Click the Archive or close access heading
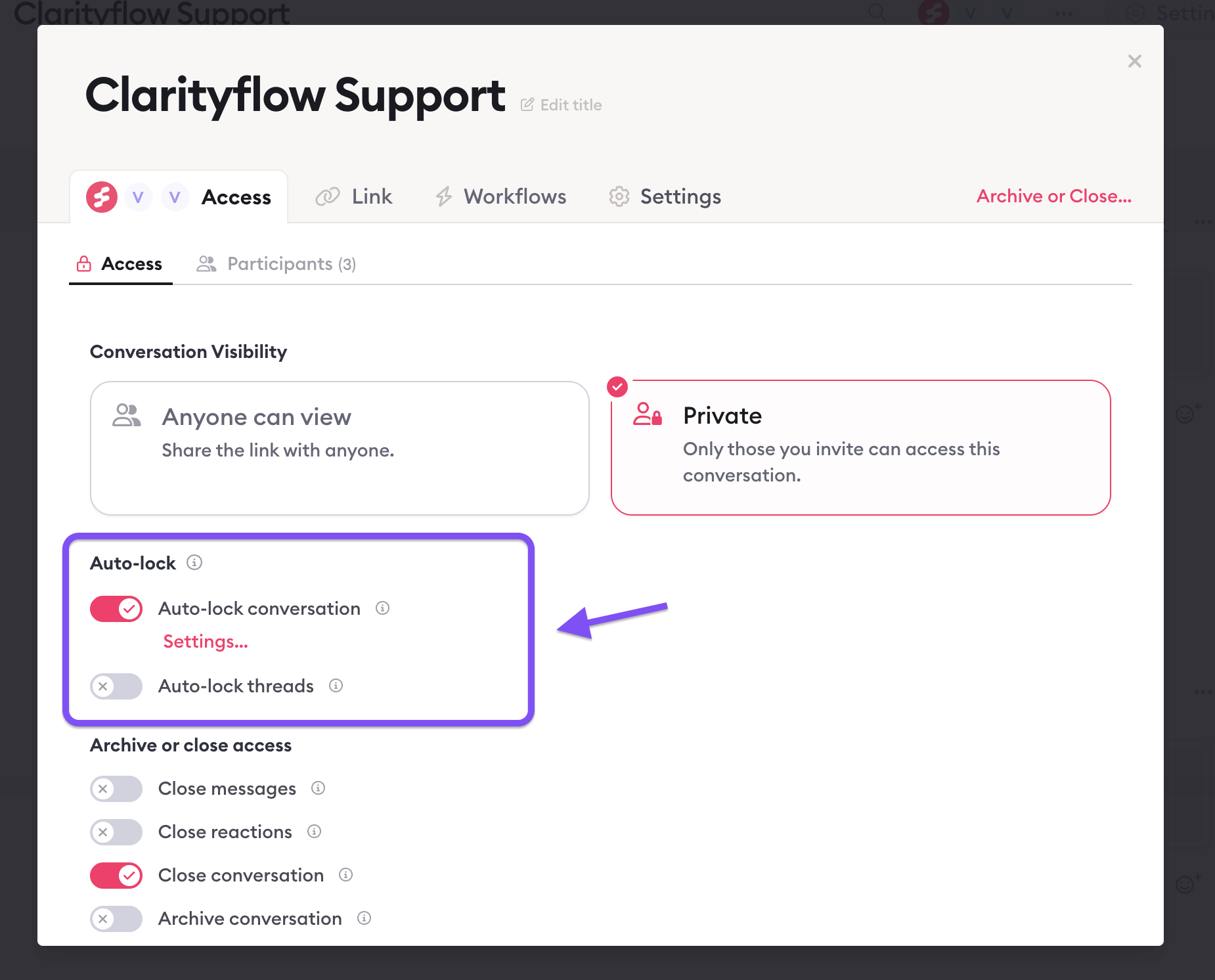 click(191, 746)
